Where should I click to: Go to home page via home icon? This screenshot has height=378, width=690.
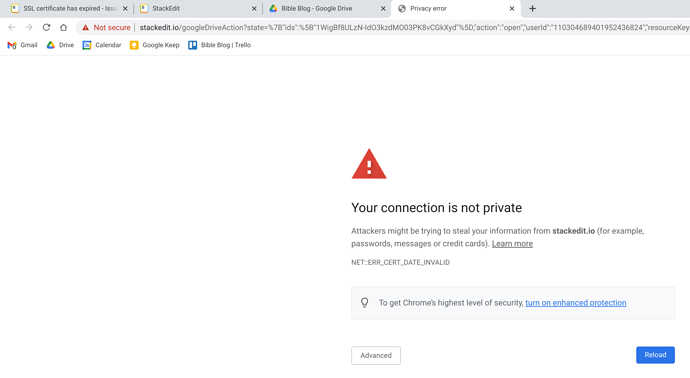coord(63,27)
